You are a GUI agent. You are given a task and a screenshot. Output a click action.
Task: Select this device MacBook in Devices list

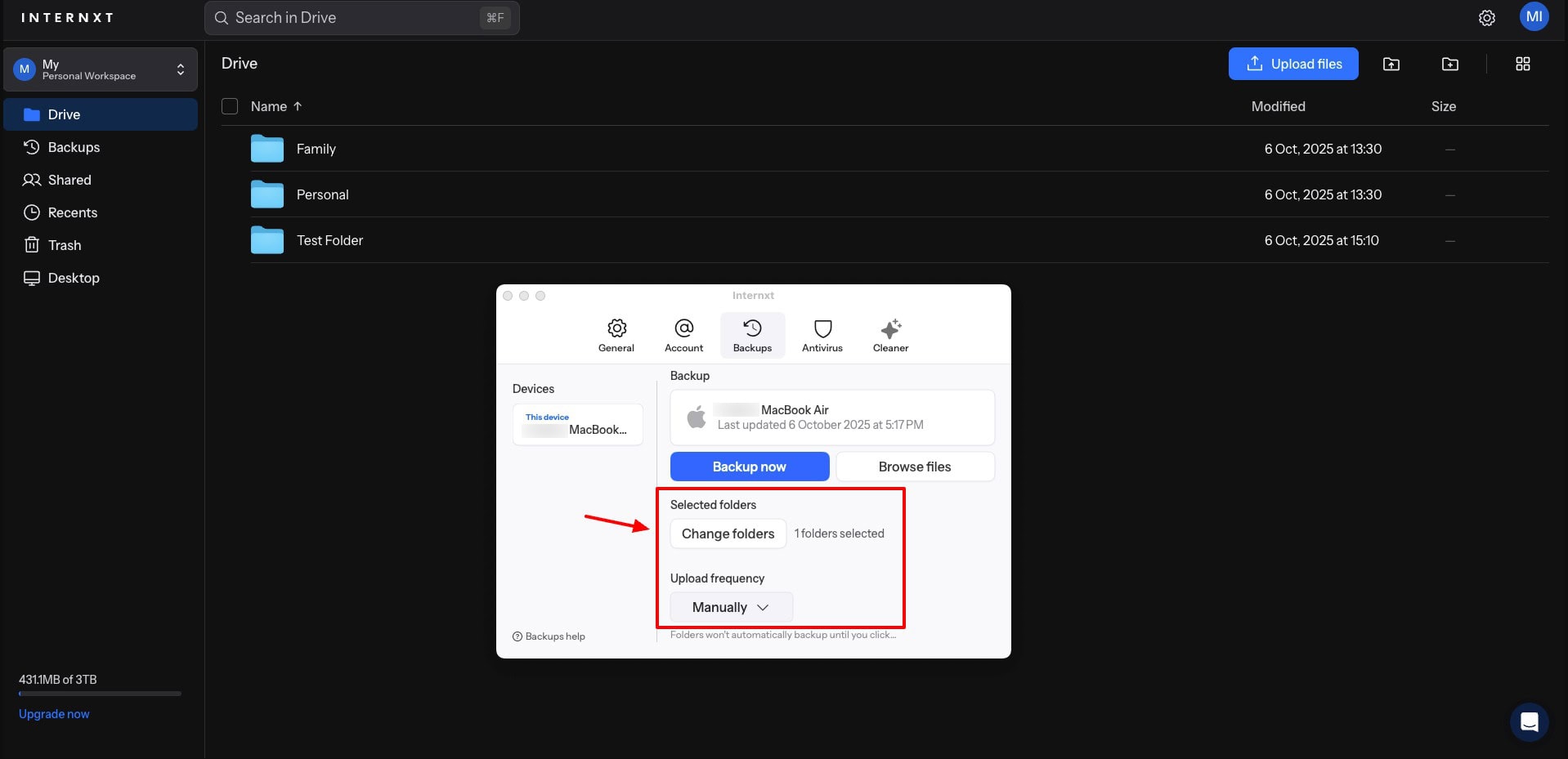(578, 424)
